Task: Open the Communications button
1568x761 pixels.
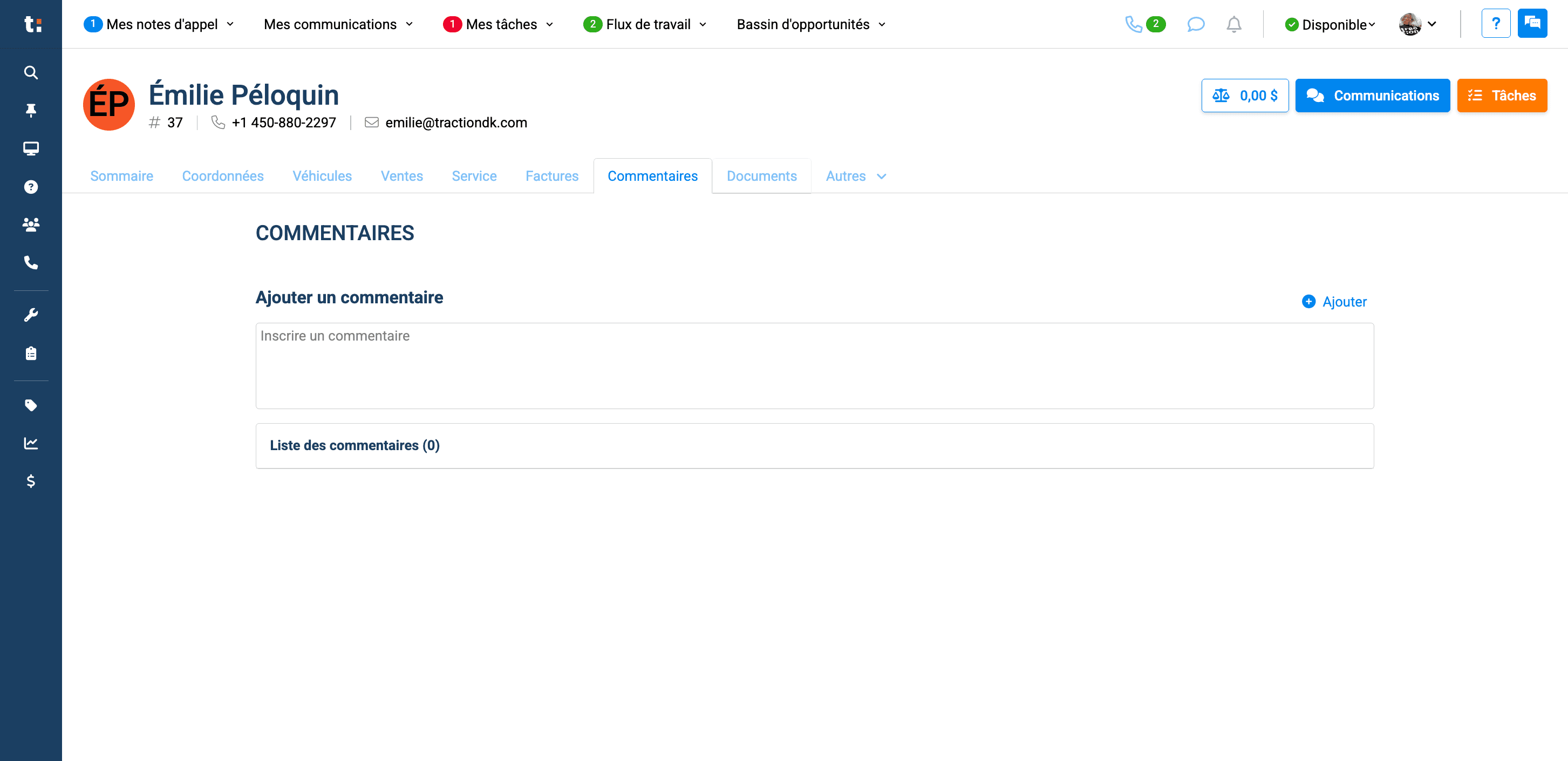Action: [1372, 96]
